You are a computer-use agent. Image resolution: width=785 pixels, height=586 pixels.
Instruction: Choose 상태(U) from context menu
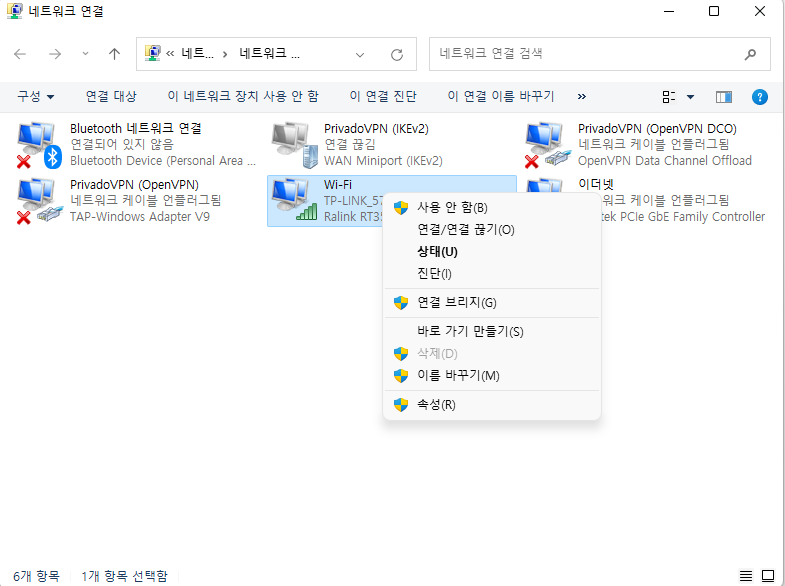[x=492, y=251]
